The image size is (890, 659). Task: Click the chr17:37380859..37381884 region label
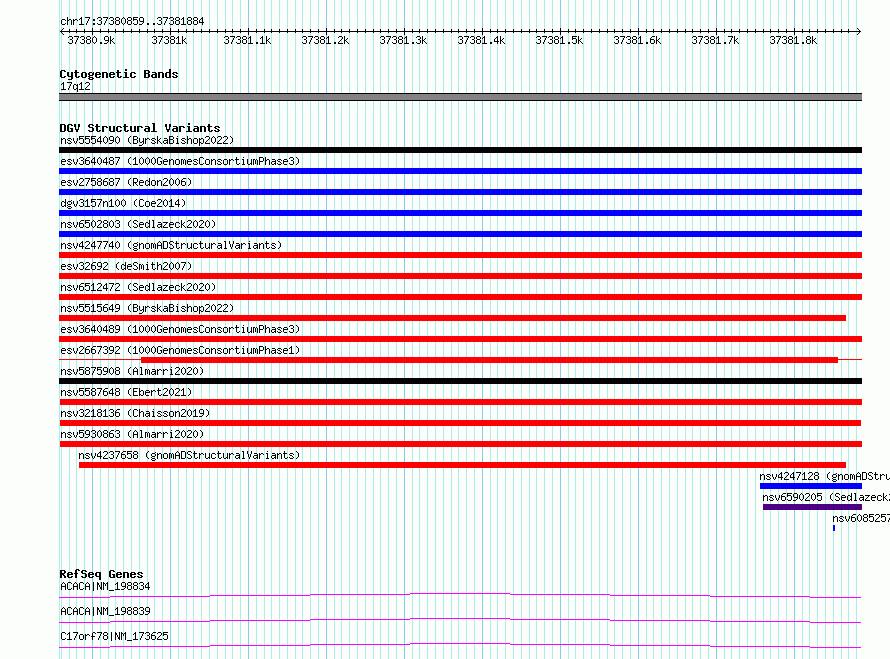click(x=132, y=22)
